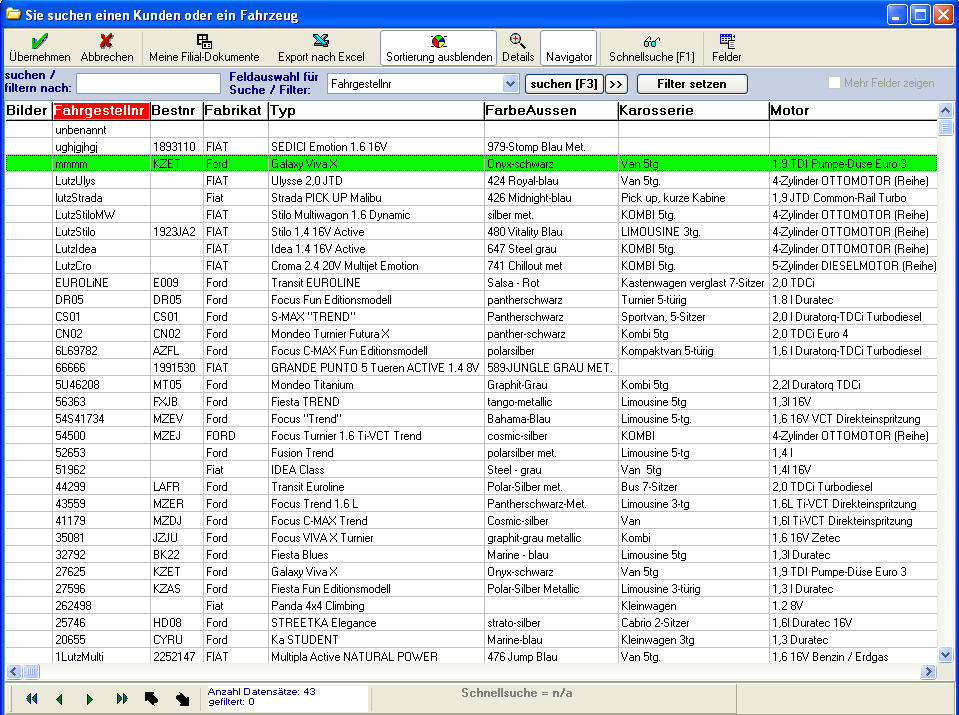Screen dimensions: 959x715
Task: Select Focus Fun Editionsmodell DR05 row
Action: [x=471, y=300]
